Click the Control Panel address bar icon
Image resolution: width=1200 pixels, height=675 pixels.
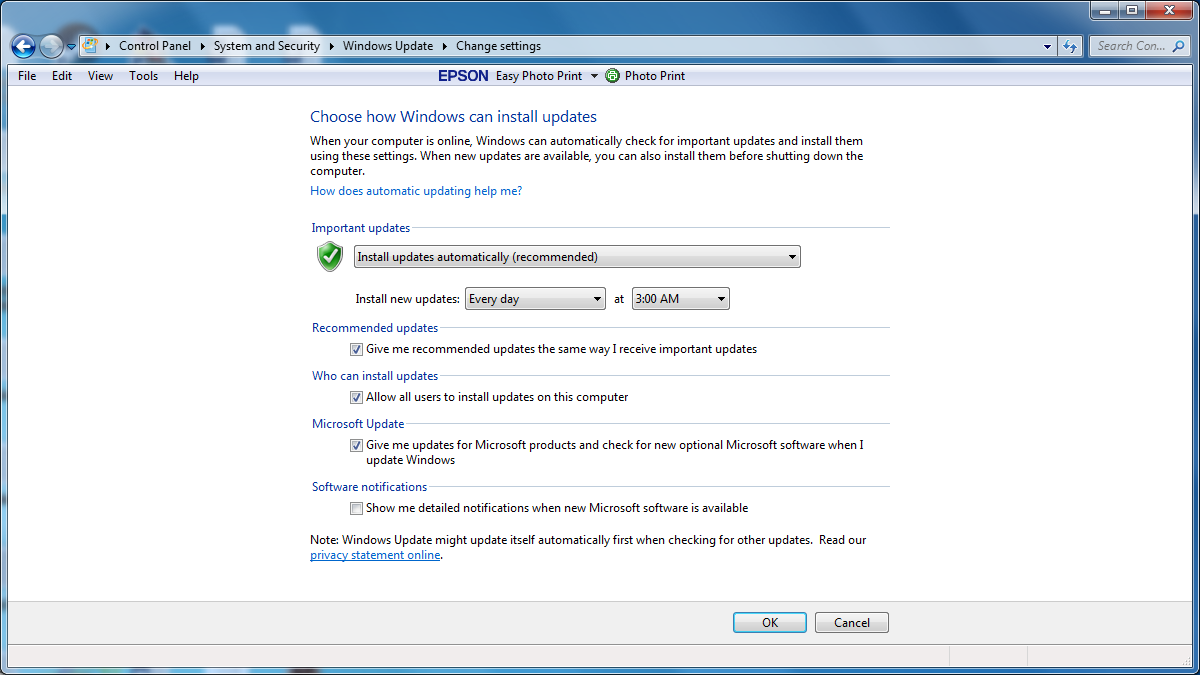point(90,46)
